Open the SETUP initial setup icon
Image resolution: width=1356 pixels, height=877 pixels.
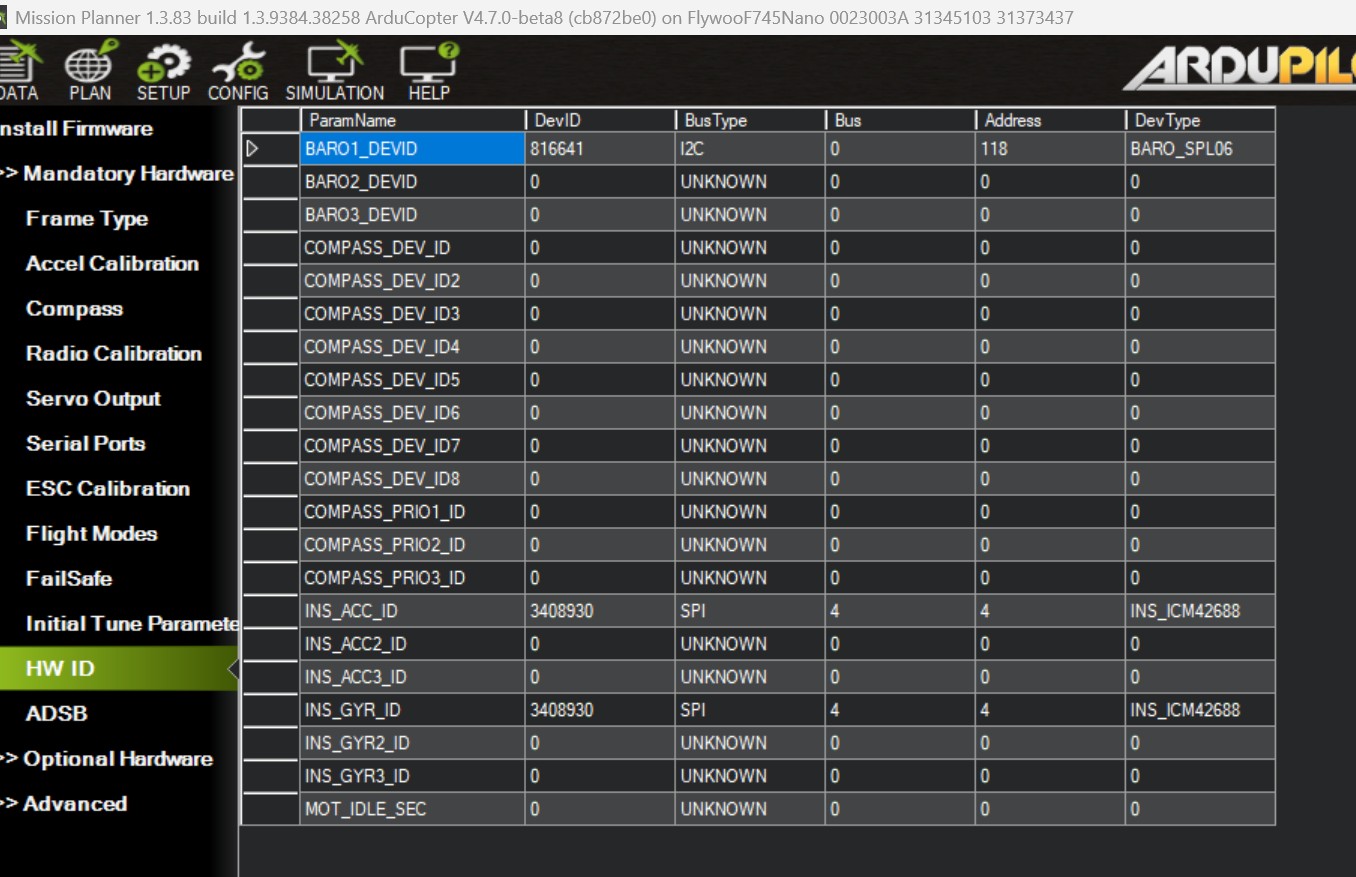pos(163,72)
